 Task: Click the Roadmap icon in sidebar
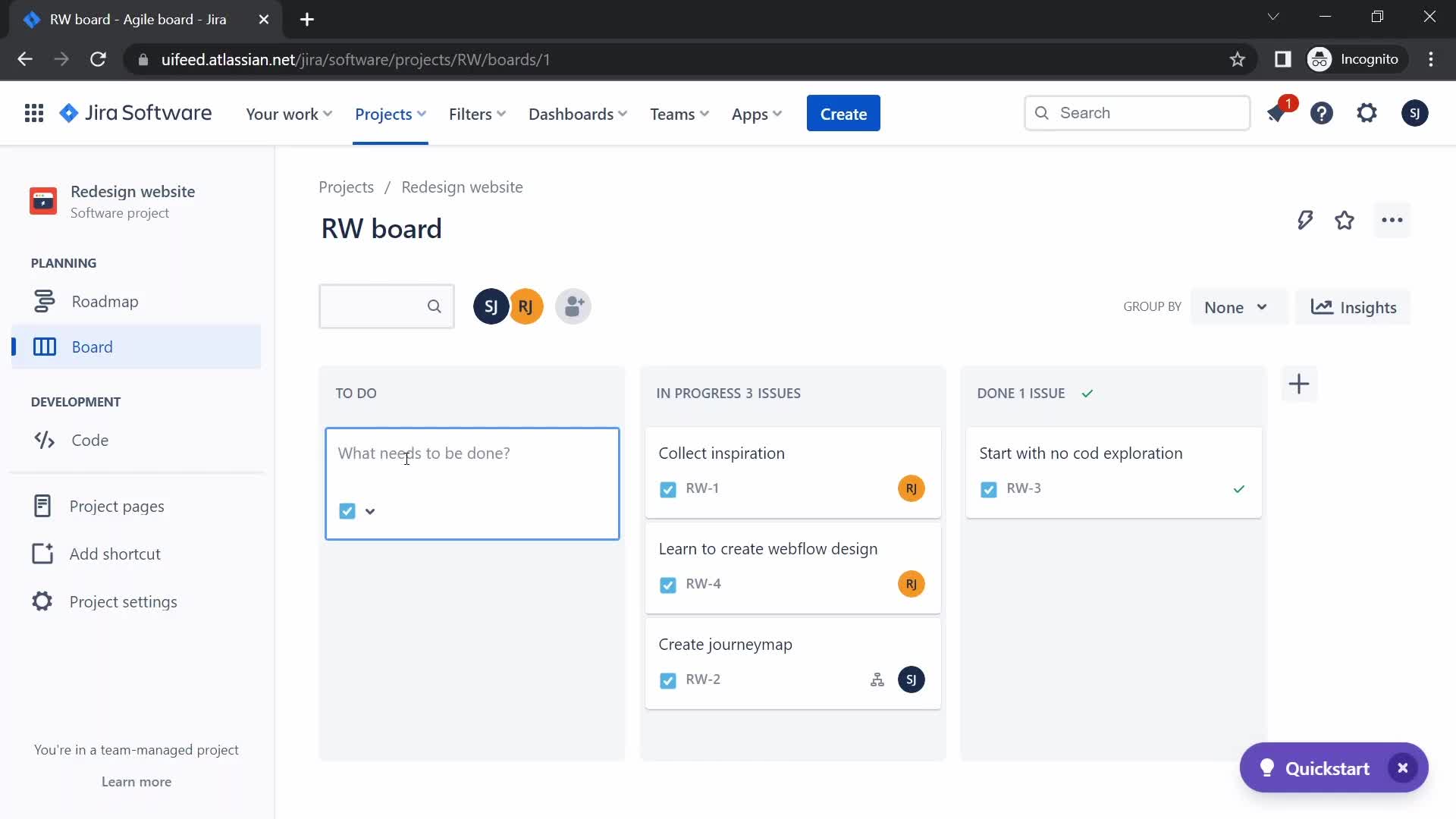tap(43, 300)
